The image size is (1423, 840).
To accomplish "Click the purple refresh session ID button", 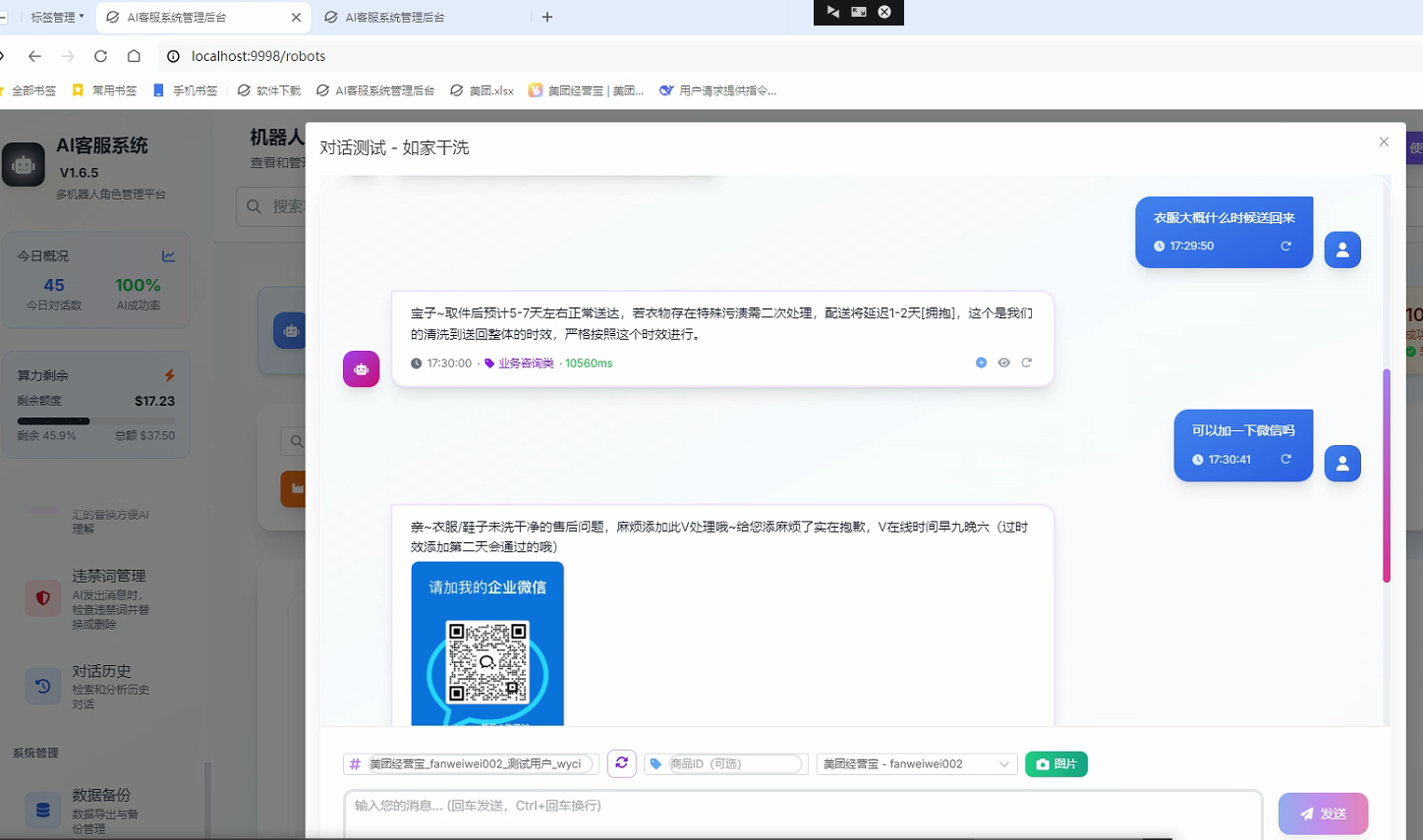I will [x=621, y=763].
